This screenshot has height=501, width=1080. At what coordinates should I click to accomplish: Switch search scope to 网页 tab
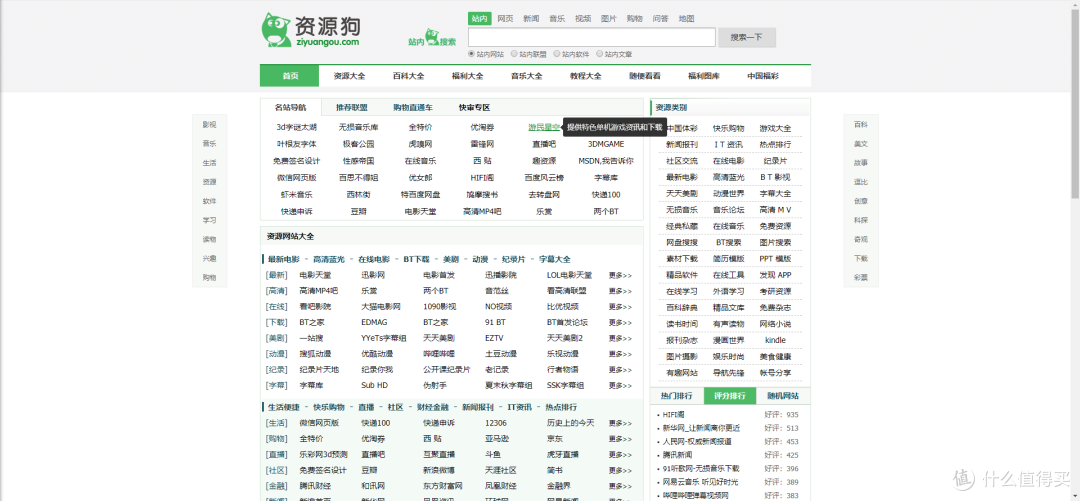point(505,19)
